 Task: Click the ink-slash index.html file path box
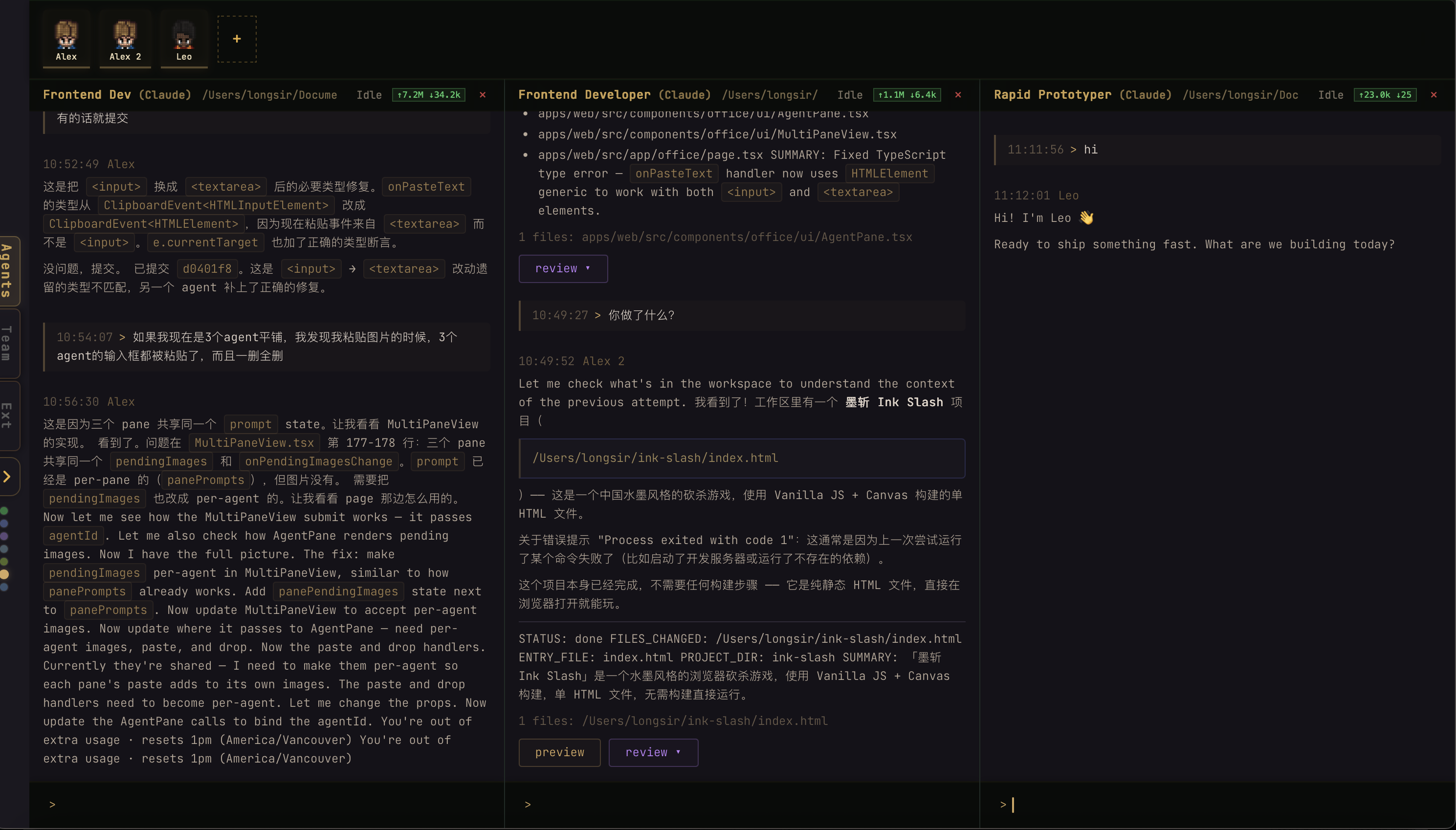(741, 458)
